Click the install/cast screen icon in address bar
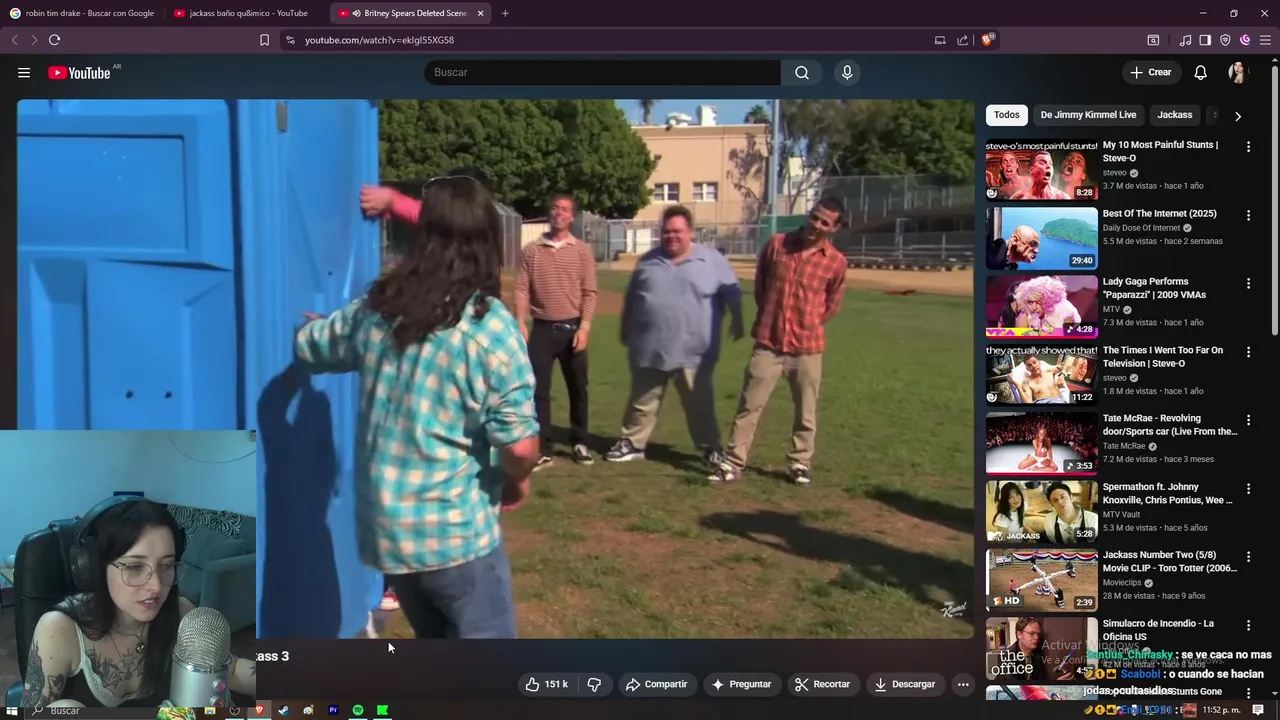This screenshot has height=720, width=1280. (940, 40)
